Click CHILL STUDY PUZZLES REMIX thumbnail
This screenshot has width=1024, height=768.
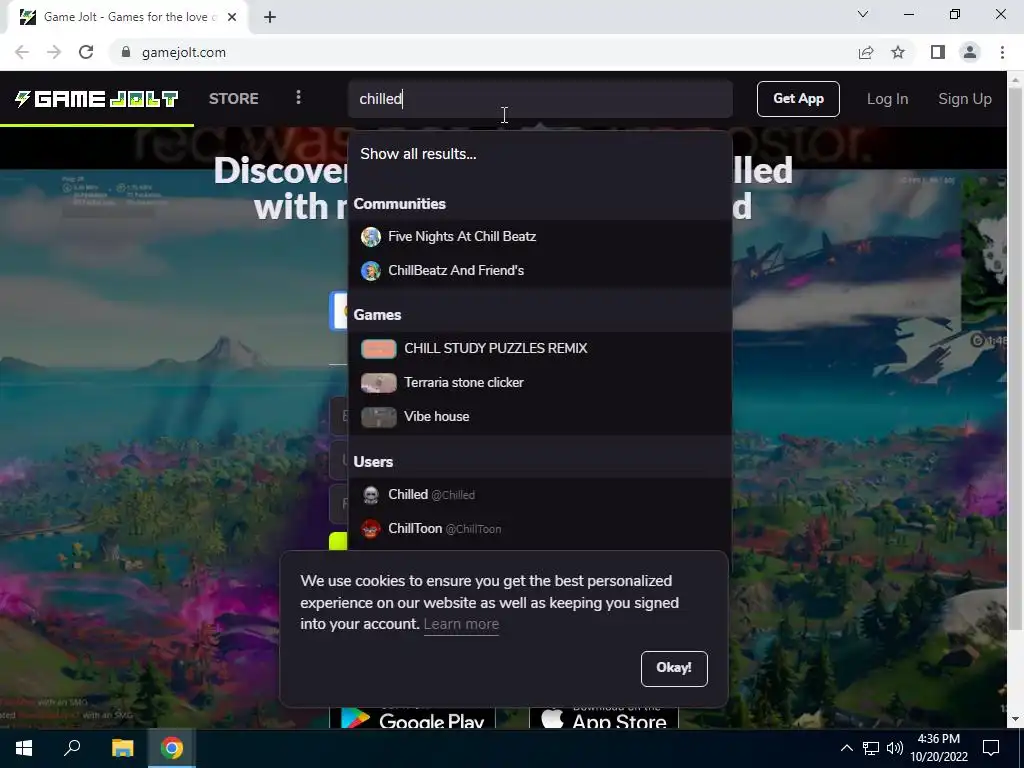(379, 349)
